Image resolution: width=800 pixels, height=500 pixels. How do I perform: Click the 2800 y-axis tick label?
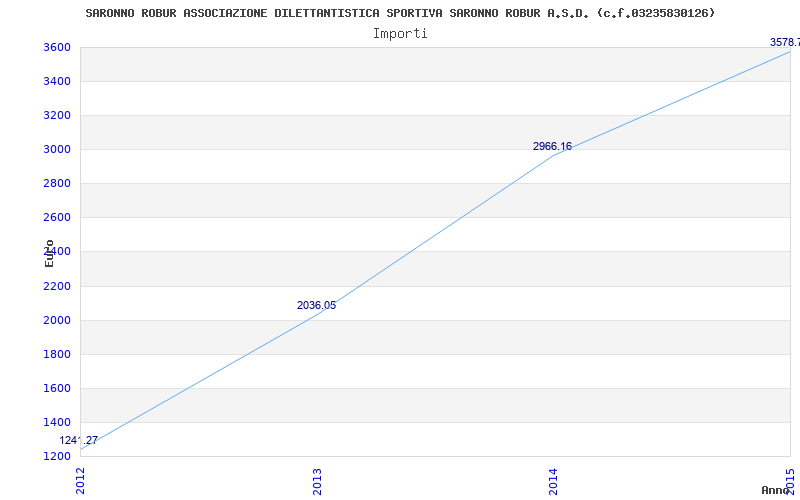coord(57,183)
